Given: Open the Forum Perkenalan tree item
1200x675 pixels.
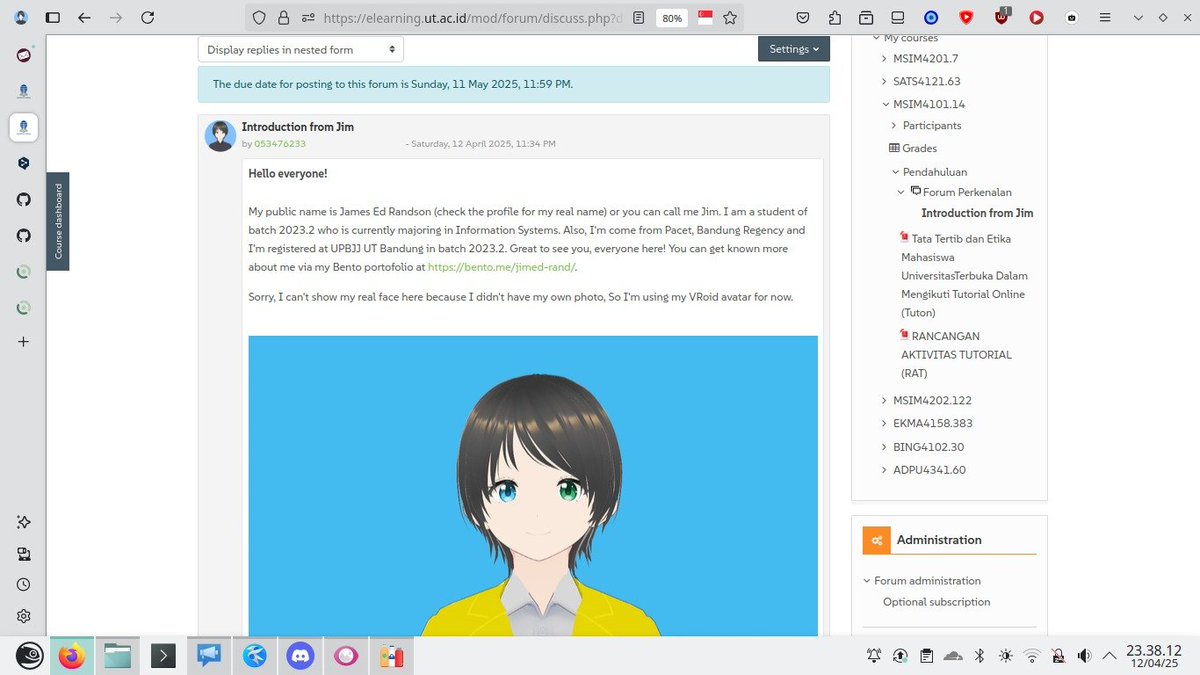Looking at the screenshot, I should pos(967,192).
